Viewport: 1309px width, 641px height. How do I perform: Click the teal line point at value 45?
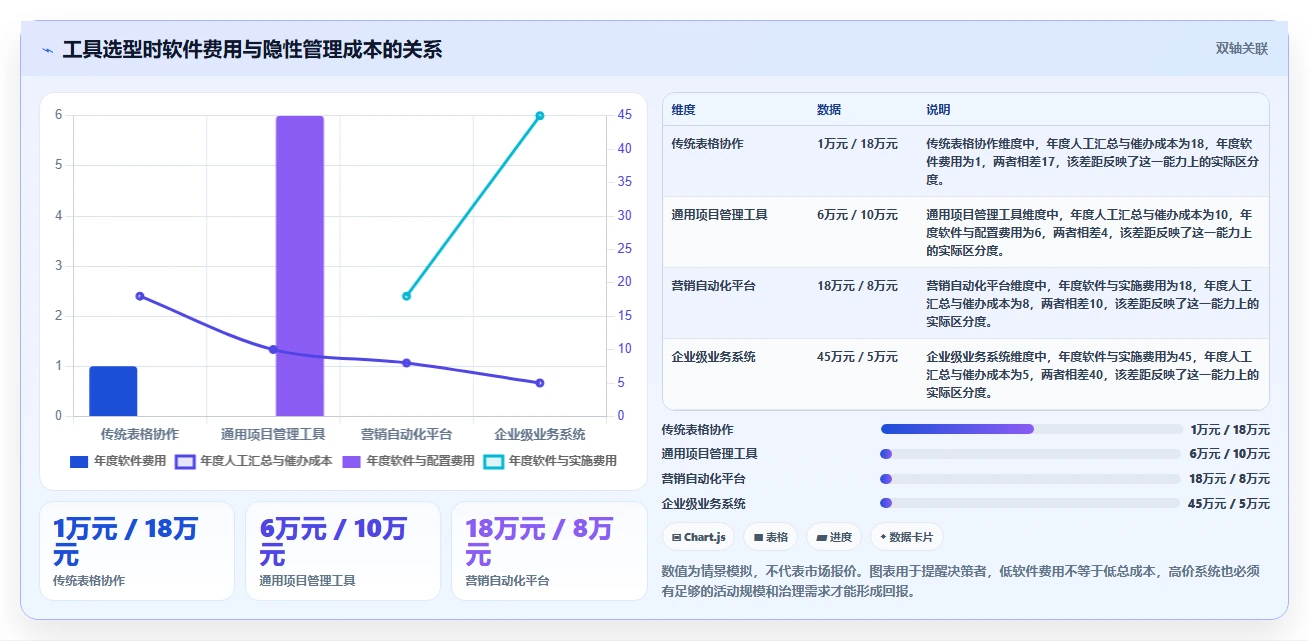pos(540,116)
